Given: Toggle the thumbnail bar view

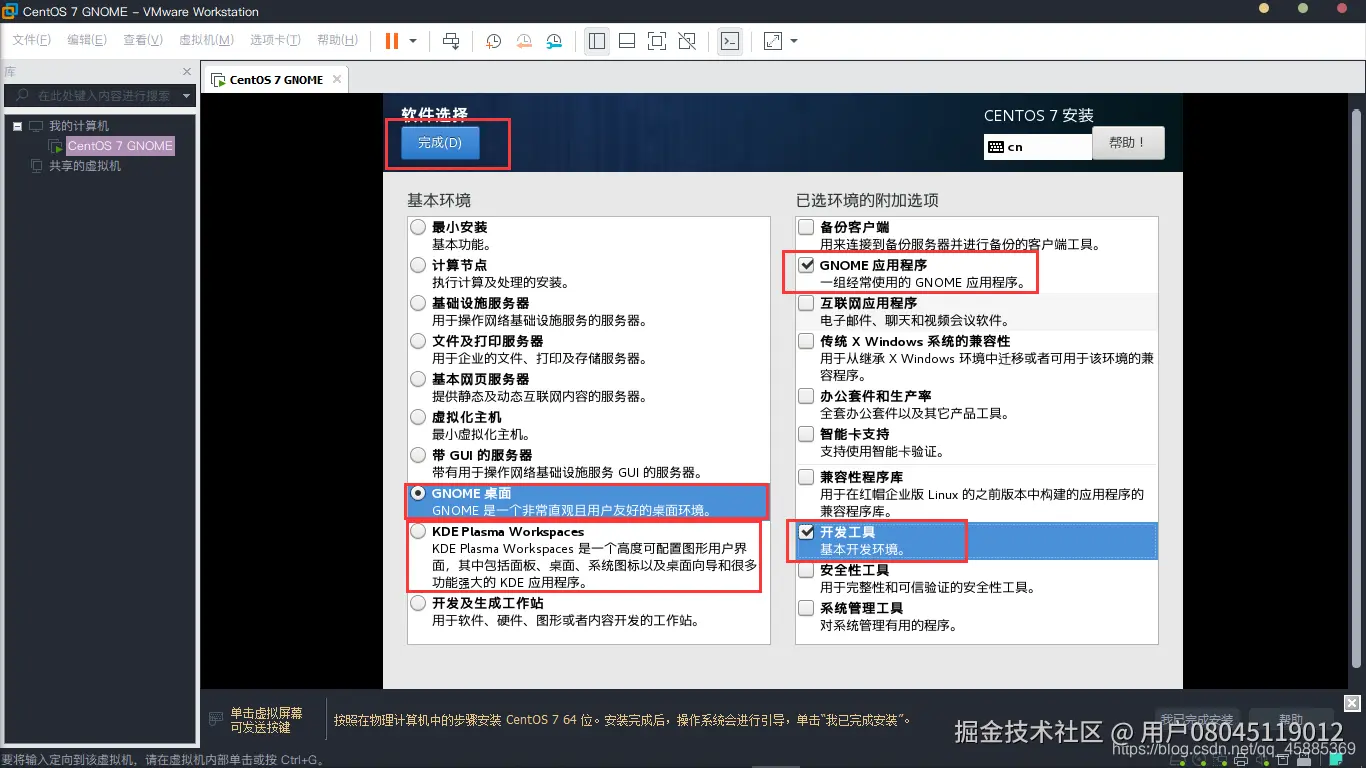Looking at the screenshot, I should coord(627,41).
